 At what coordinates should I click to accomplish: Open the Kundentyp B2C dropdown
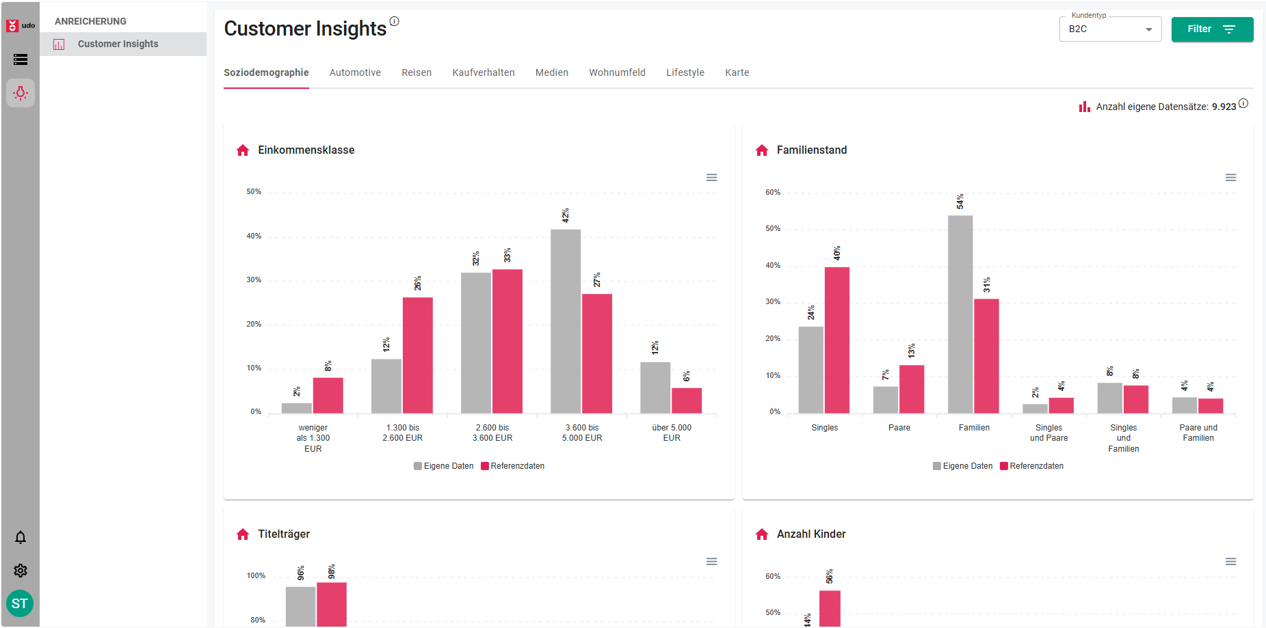(1110, 29)
